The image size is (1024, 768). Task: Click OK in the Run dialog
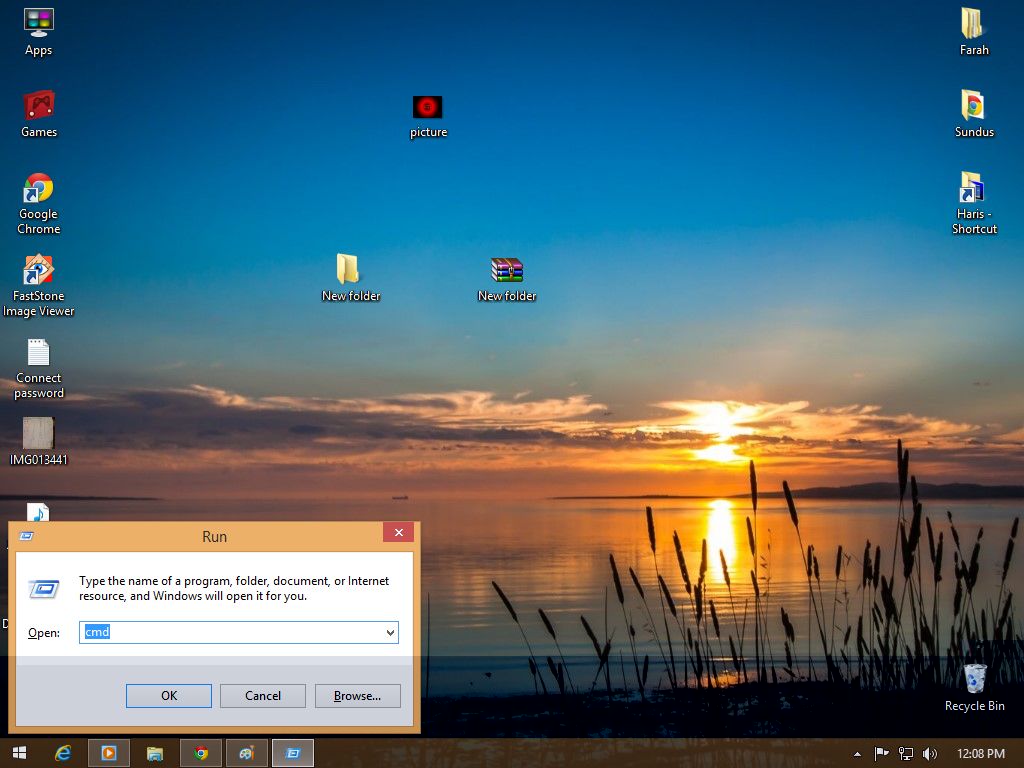168,696
